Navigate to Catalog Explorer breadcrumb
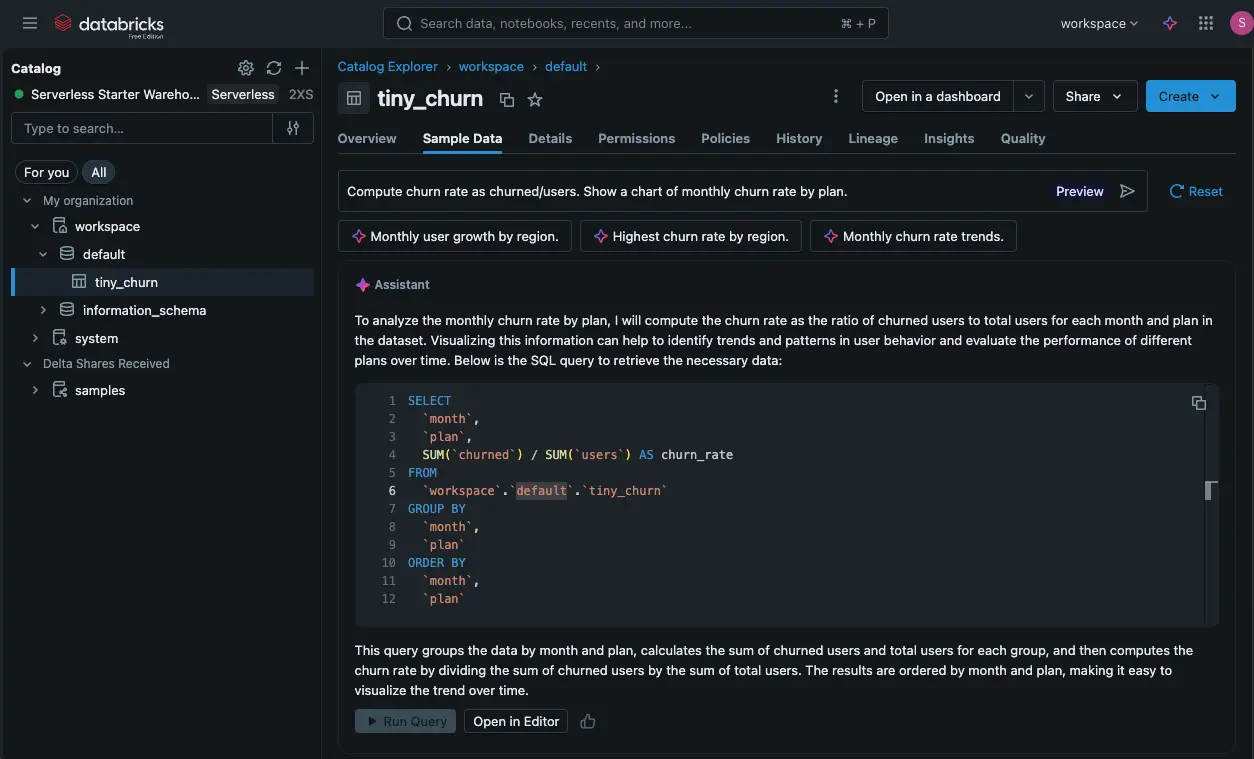Image resolution: width=1254 pixels, height=759 pixels. tap(388, 66)
